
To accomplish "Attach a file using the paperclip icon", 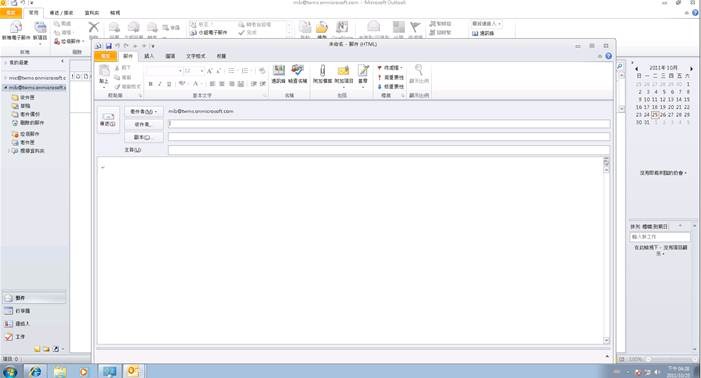I will pos(322,74).
